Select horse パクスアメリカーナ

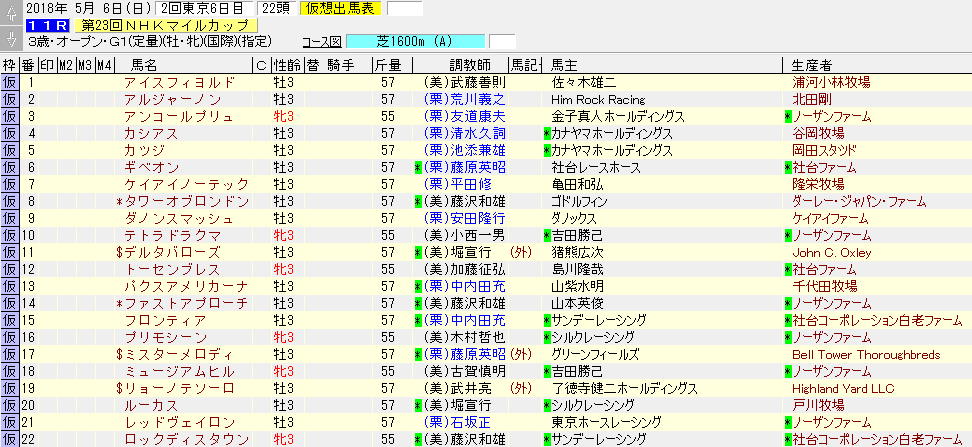coord(186,286)
